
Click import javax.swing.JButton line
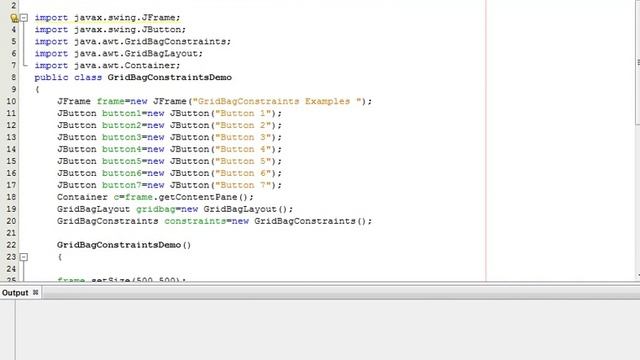110,29
